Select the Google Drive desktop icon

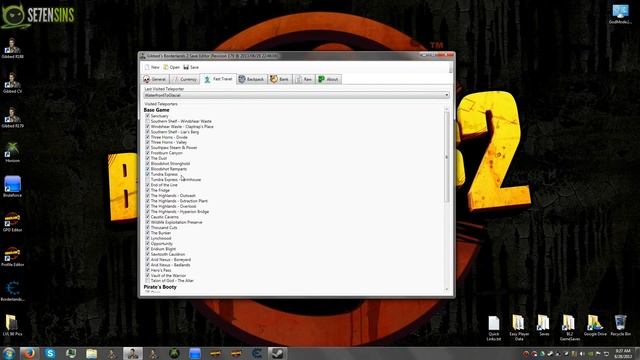tap(595, 325)
